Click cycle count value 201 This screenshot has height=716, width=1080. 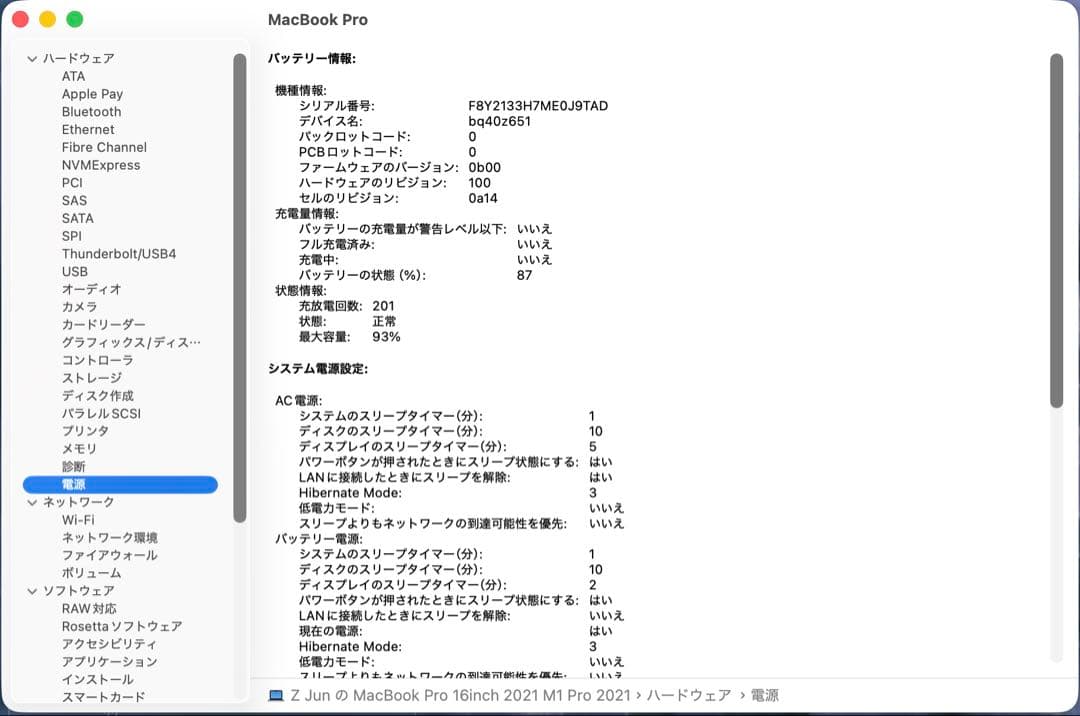point(384,306)
